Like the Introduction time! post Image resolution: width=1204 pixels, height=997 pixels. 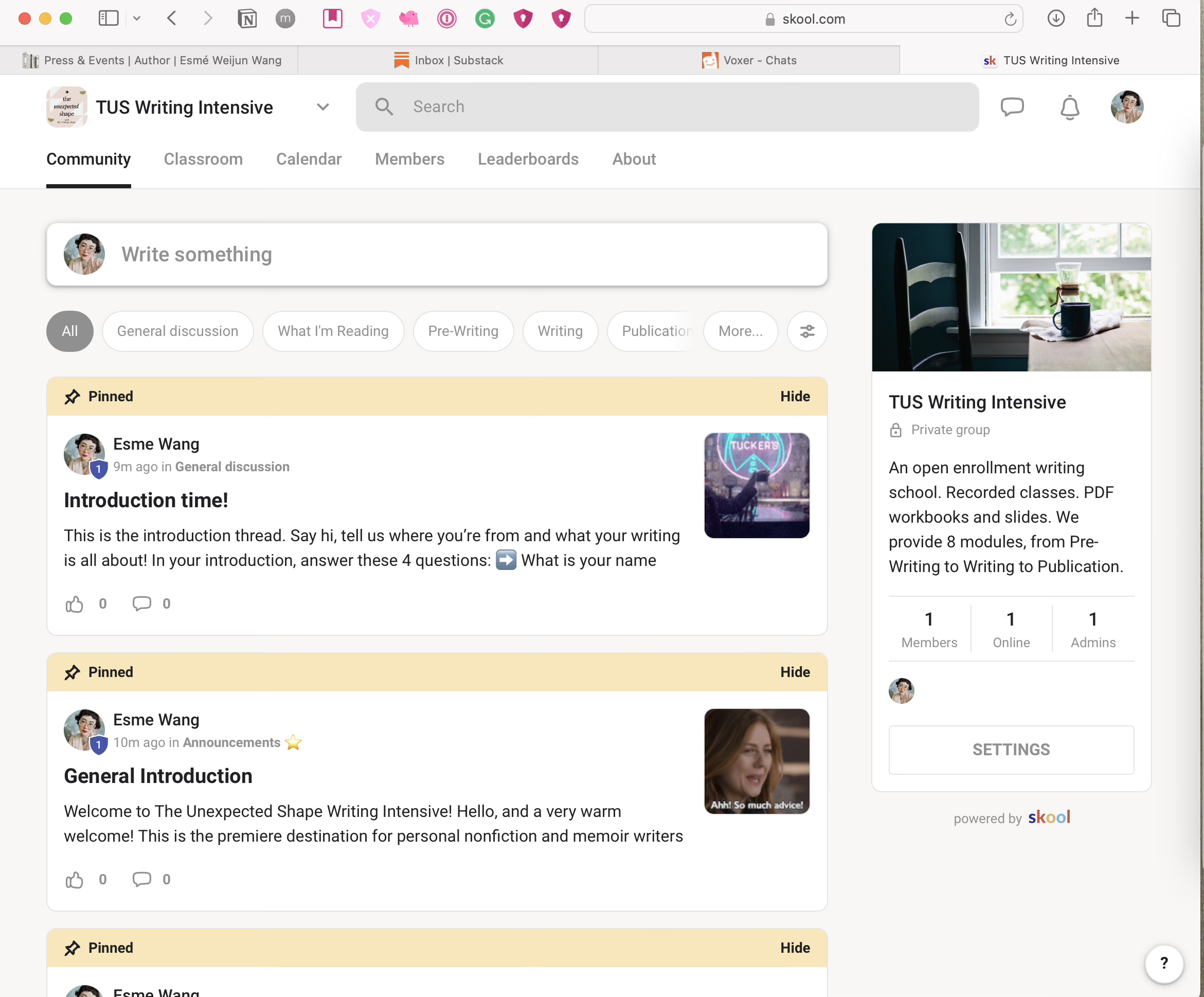pos(75,604)
